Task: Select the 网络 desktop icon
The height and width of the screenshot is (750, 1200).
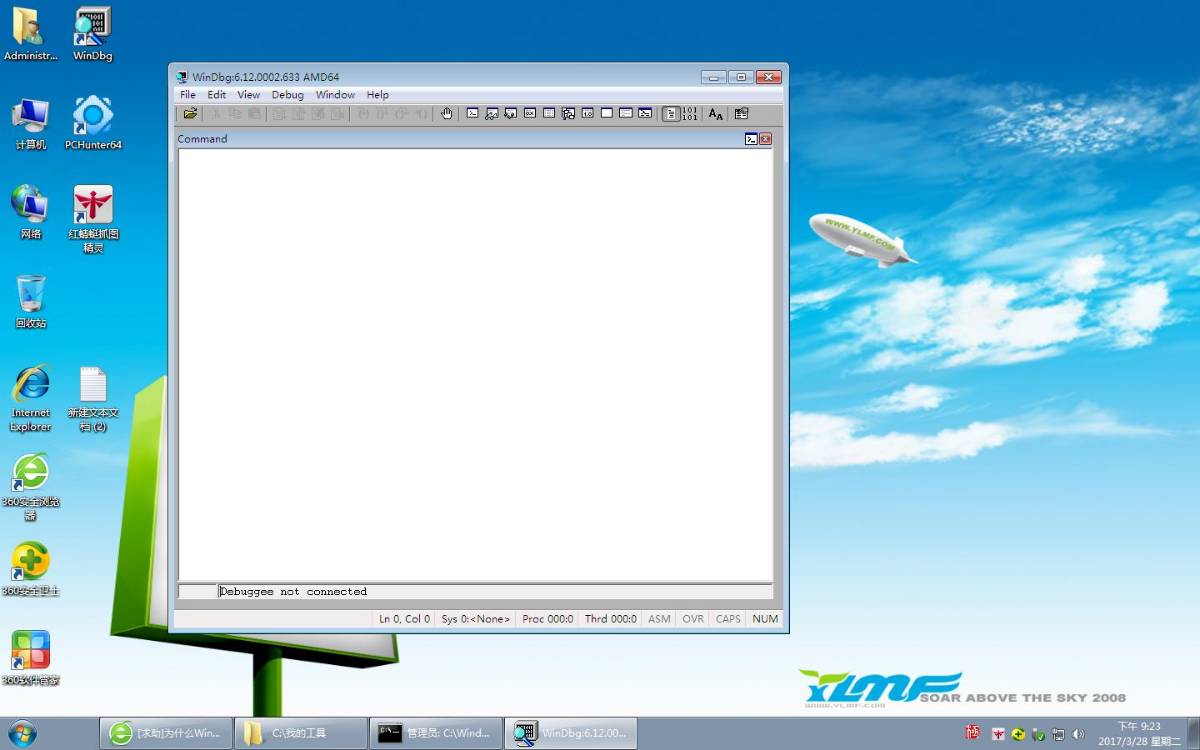Action: 30,213
